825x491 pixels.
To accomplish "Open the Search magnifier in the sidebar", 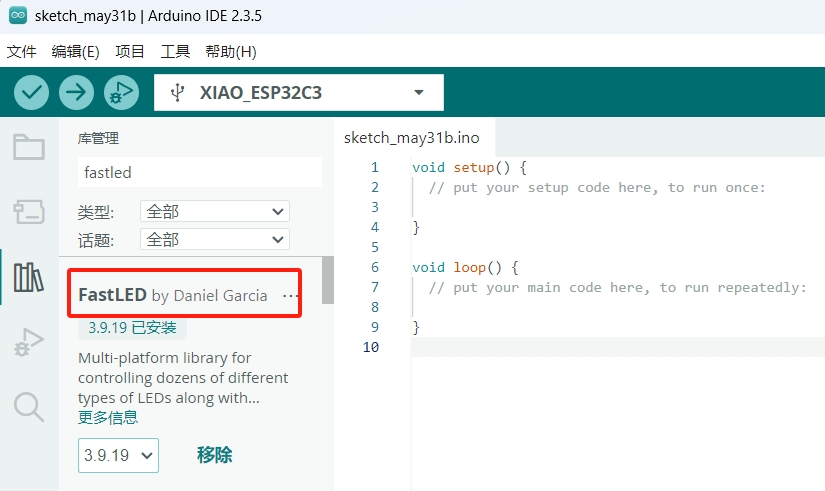I will [x=29, y=407].
